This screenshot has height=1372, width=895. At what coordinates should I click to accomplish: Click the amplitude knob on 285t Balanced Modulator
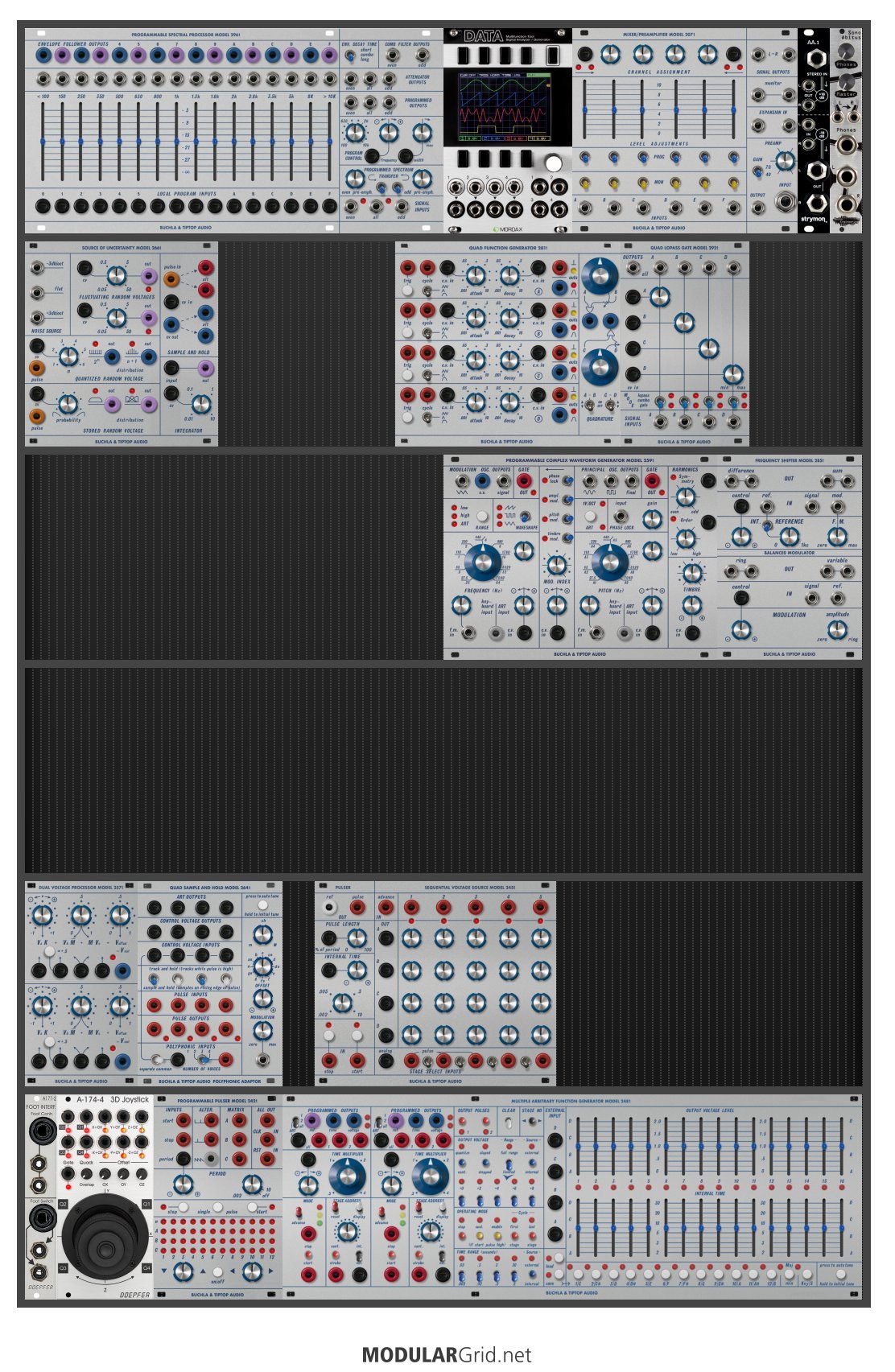tap(838, 630)
